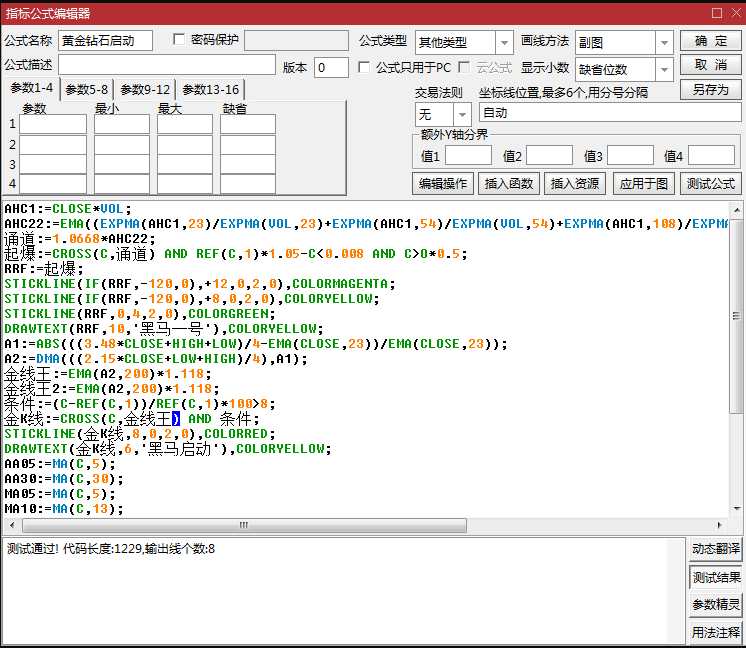This screenshot has height=648, width=746.
Task: Click the code editor down scroll arrow
Action: point(736,509)
